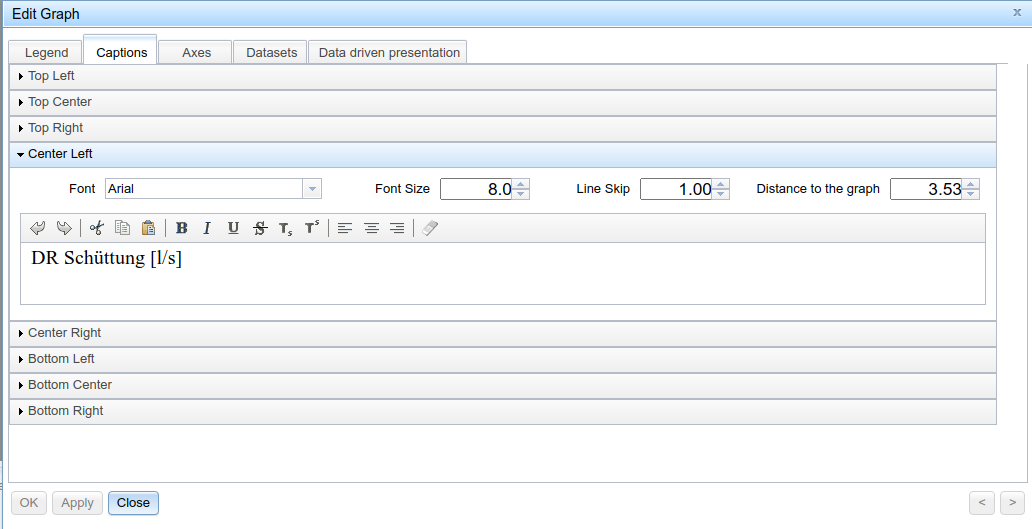Toggle italic formatting

pos(207,228)
